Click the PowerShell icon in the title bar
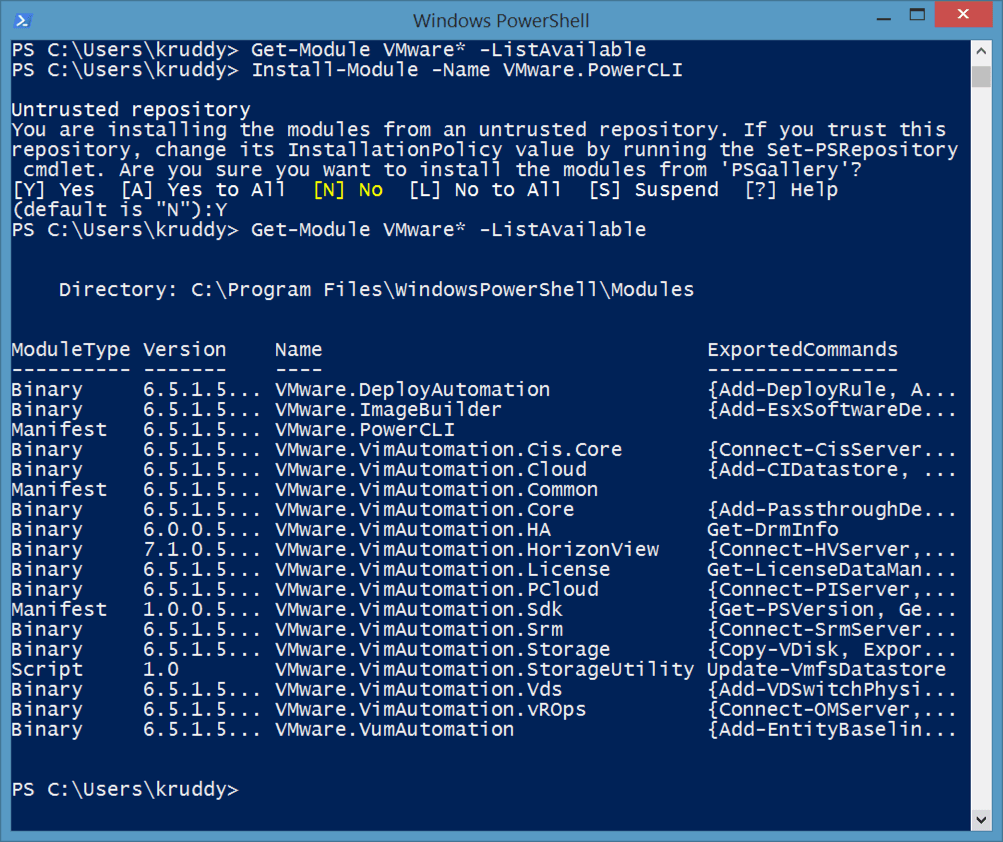The height and width of the screenshot is (842, 1003). click(x=23, y=20)
